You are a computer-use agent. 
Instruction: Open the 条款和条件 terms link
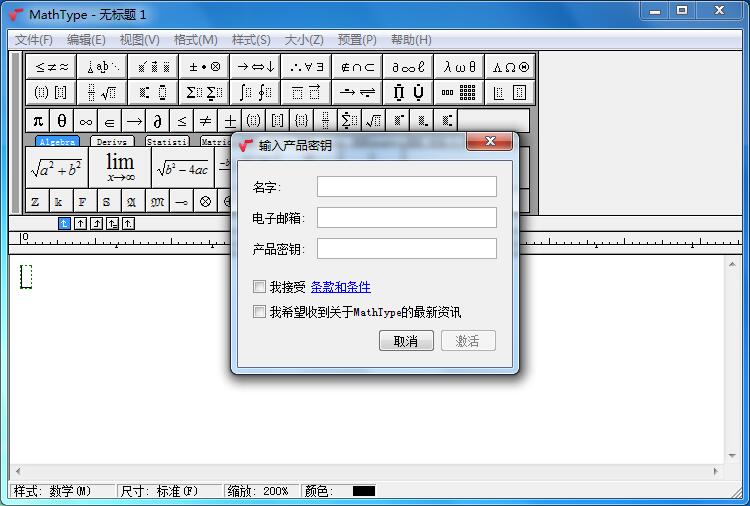point(341,287)
